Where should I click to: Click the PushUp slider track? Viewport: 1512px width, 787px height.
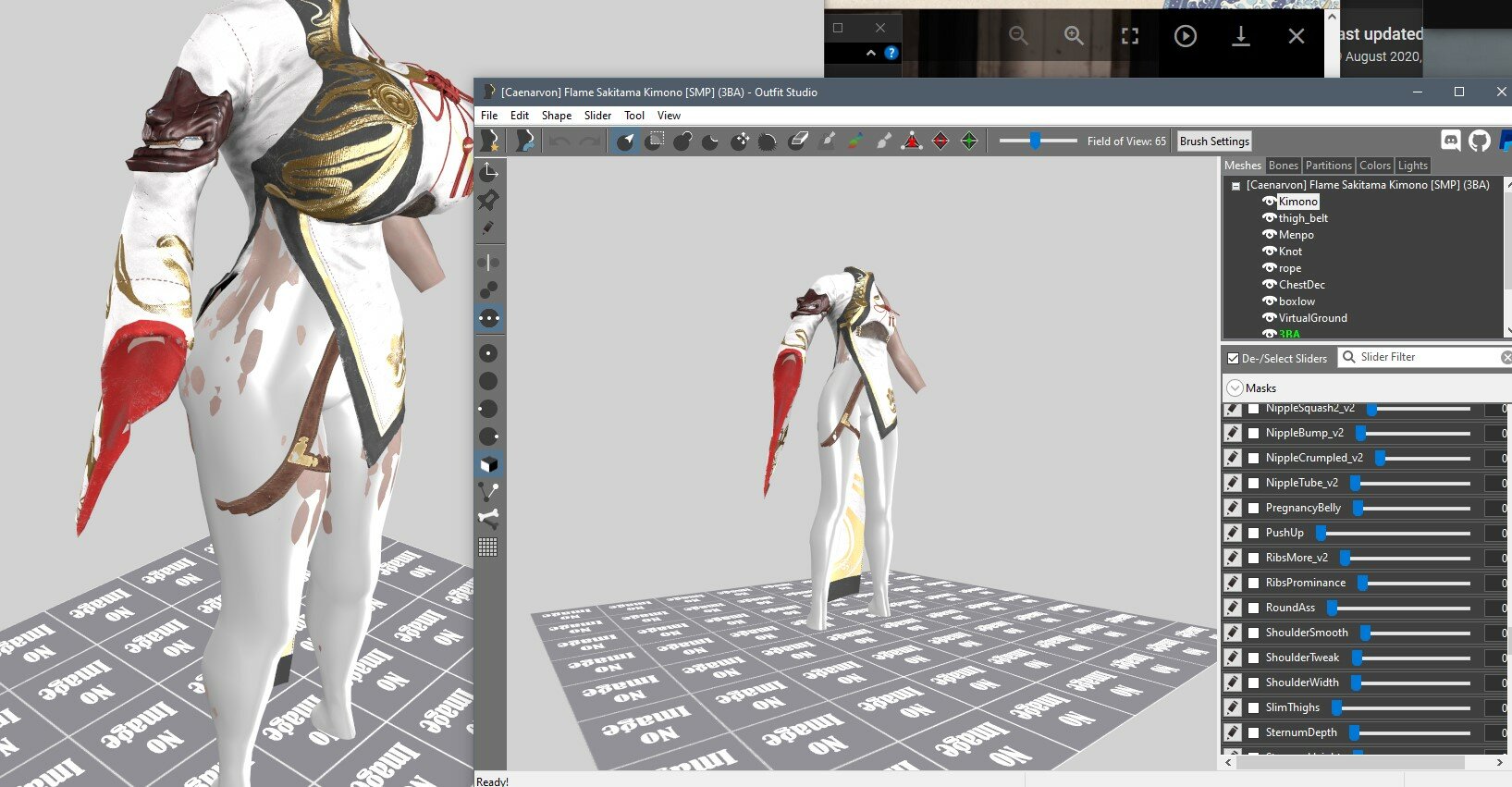1394,533
